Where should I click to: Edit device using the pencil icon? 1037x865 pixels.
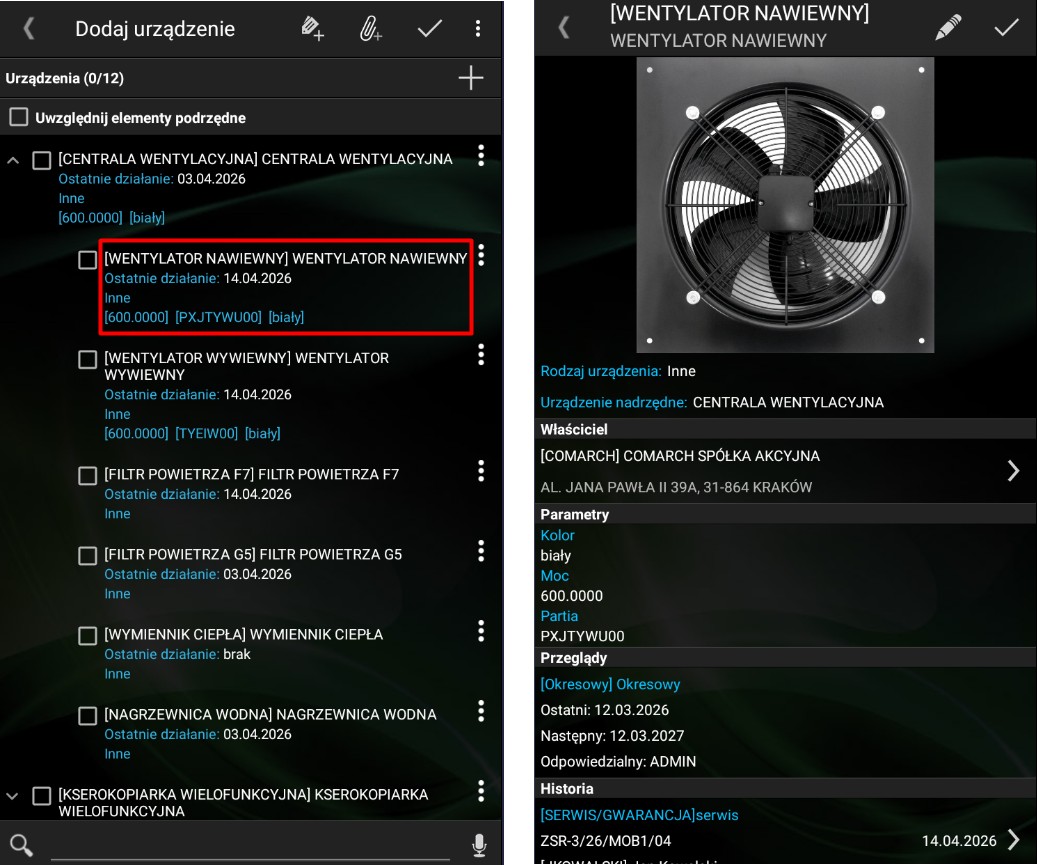coord(947,28)
